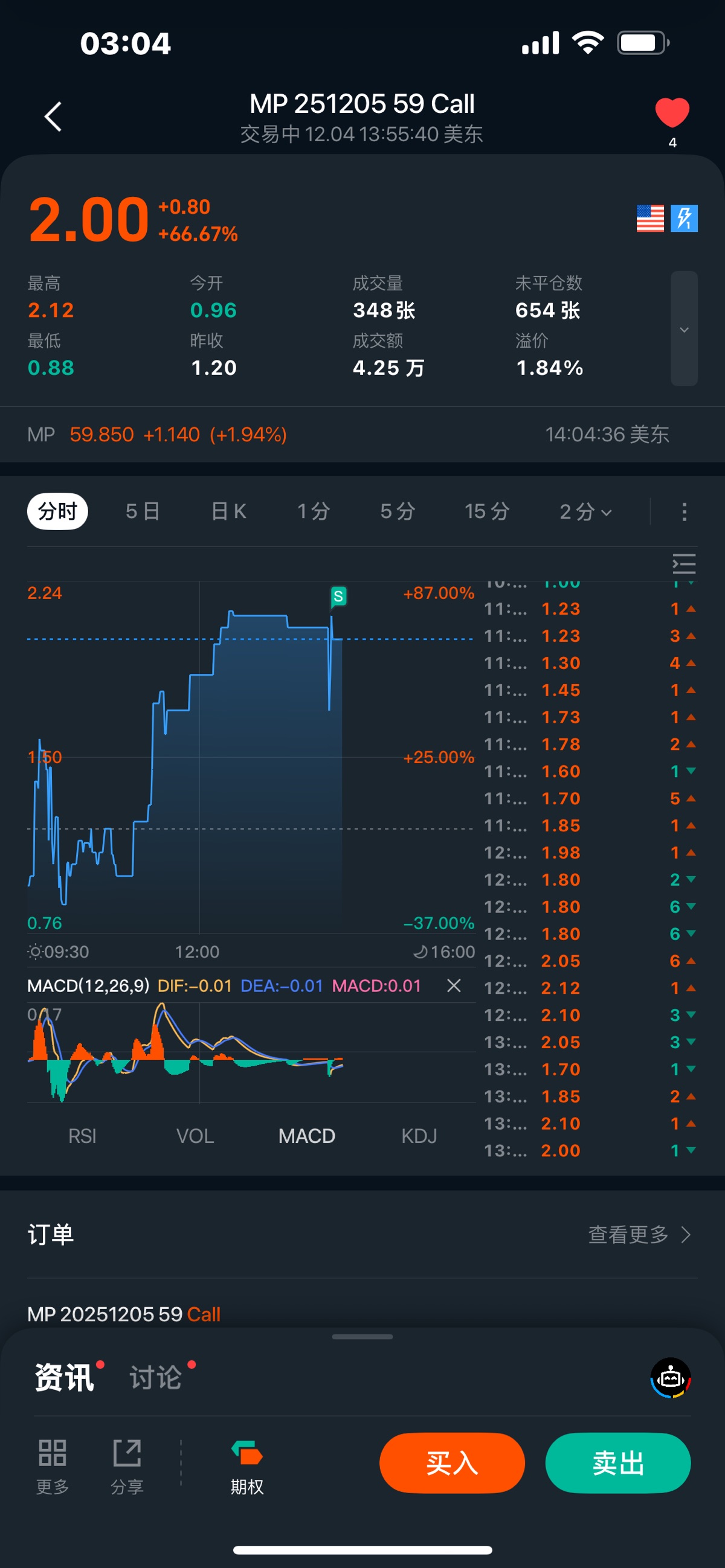This screenshot has width=725, height=1568.
Task: Toggle the red heart favorite icon
Action: pyautogui.click(x=671, y=114)
